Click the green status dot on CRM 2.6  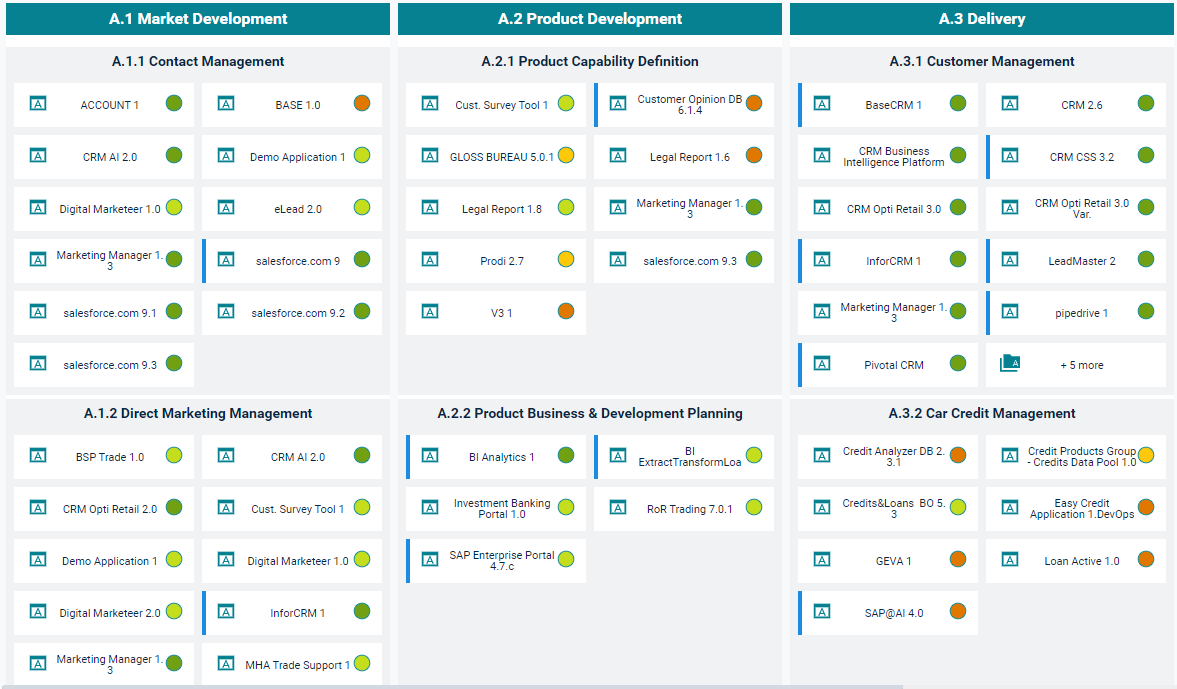pyautogui.click(x=1146, y=103)
